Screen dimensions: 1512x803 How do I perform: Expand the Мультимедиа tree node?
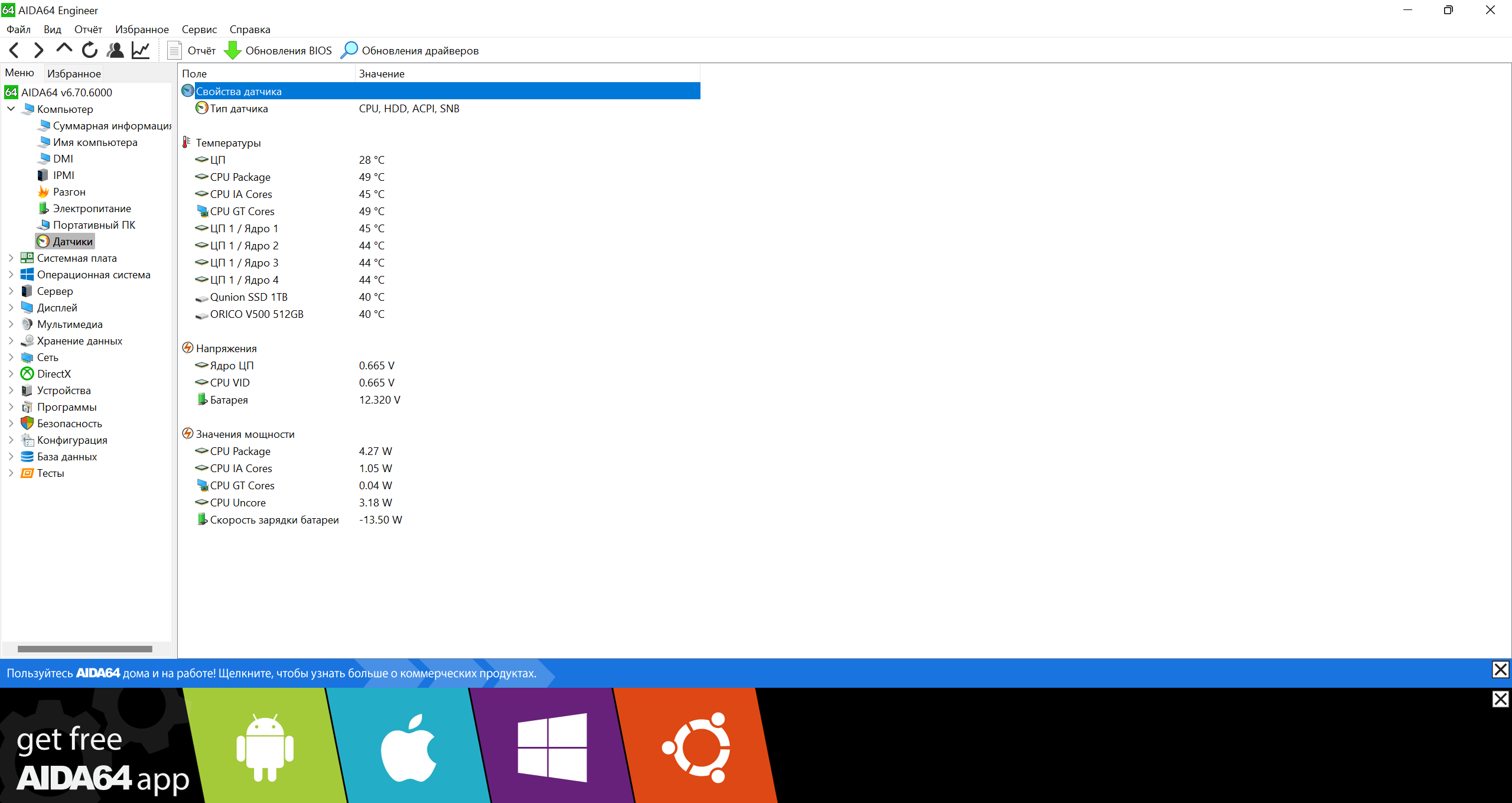11,324
